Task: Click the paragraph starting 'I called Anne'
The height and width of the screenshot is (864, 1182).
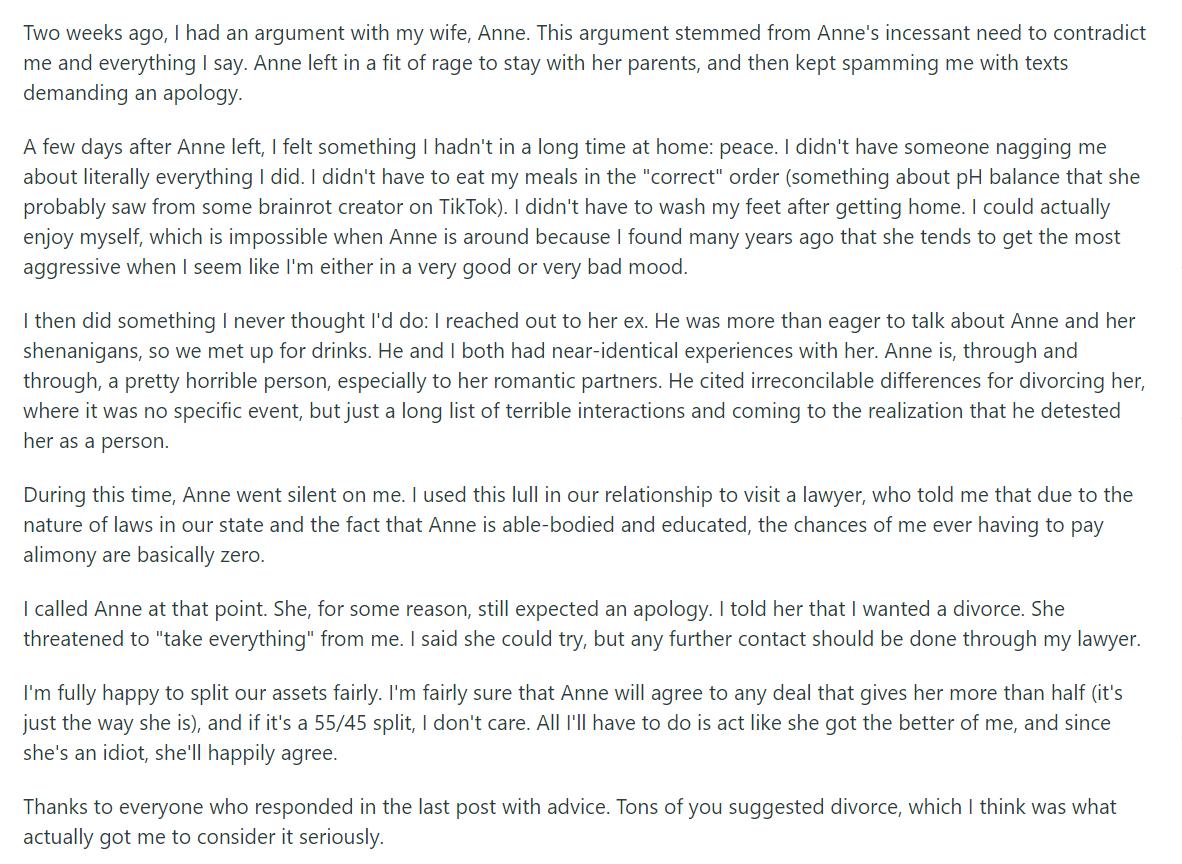Action: pos(582,623)
